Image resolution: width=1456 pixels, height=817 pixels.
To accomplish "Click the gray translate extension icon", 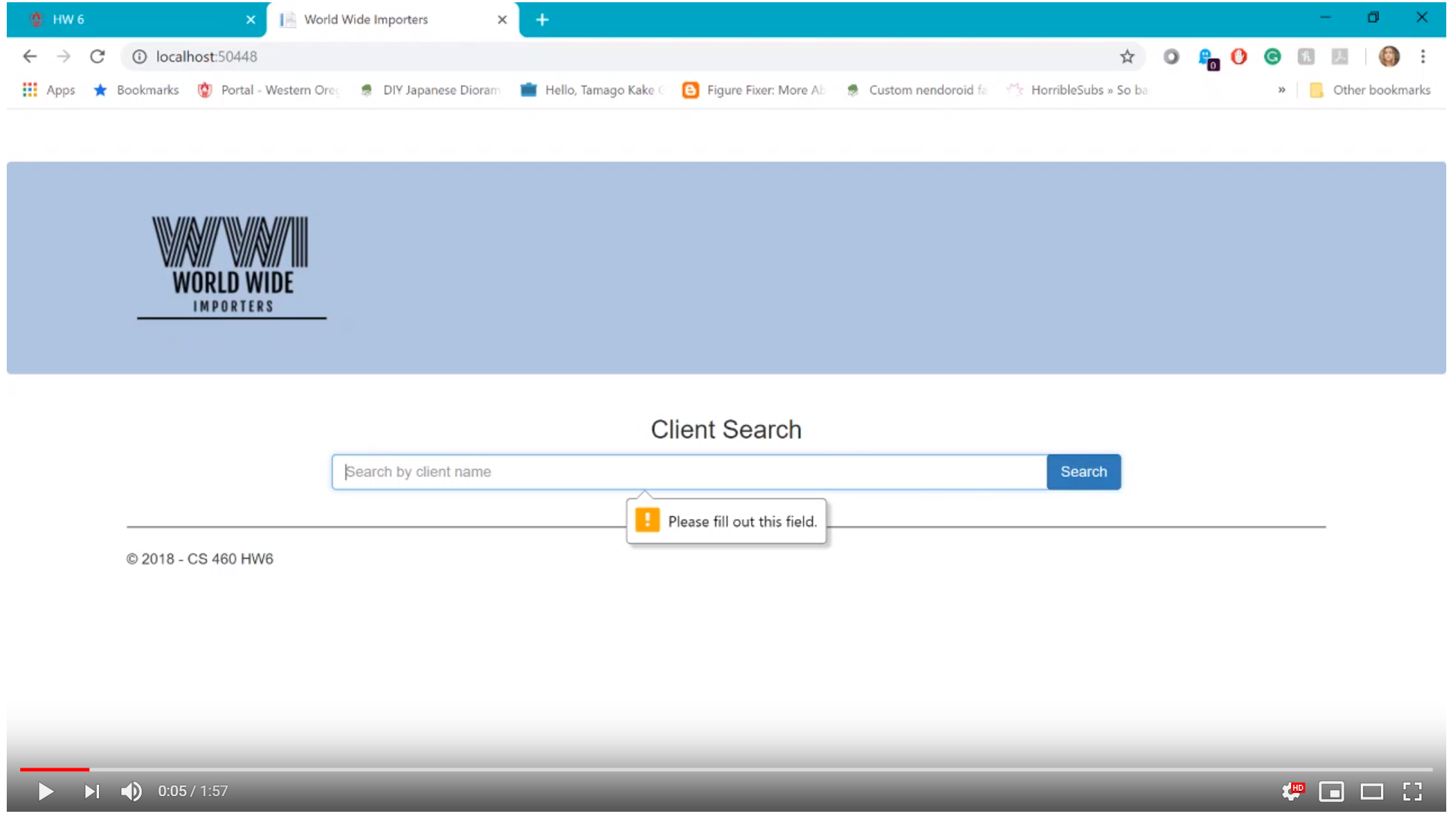I will [1306, 56].
